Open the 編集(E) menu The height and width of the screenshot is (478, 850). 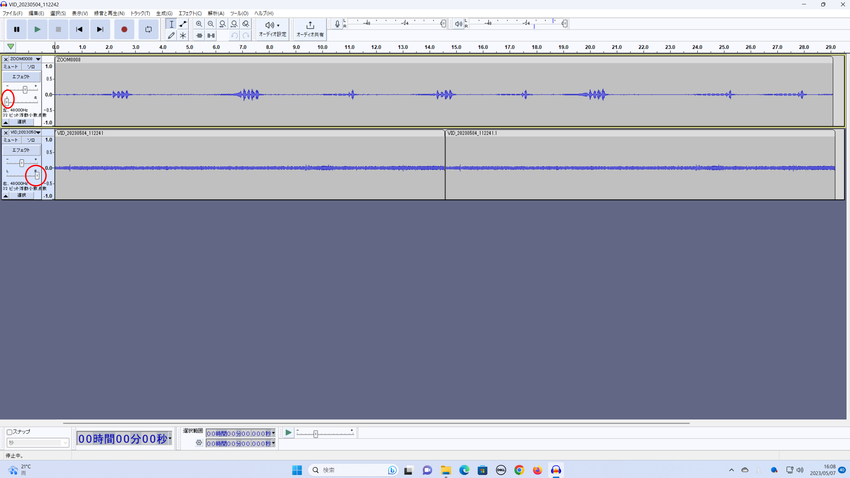tap(36, 13)
